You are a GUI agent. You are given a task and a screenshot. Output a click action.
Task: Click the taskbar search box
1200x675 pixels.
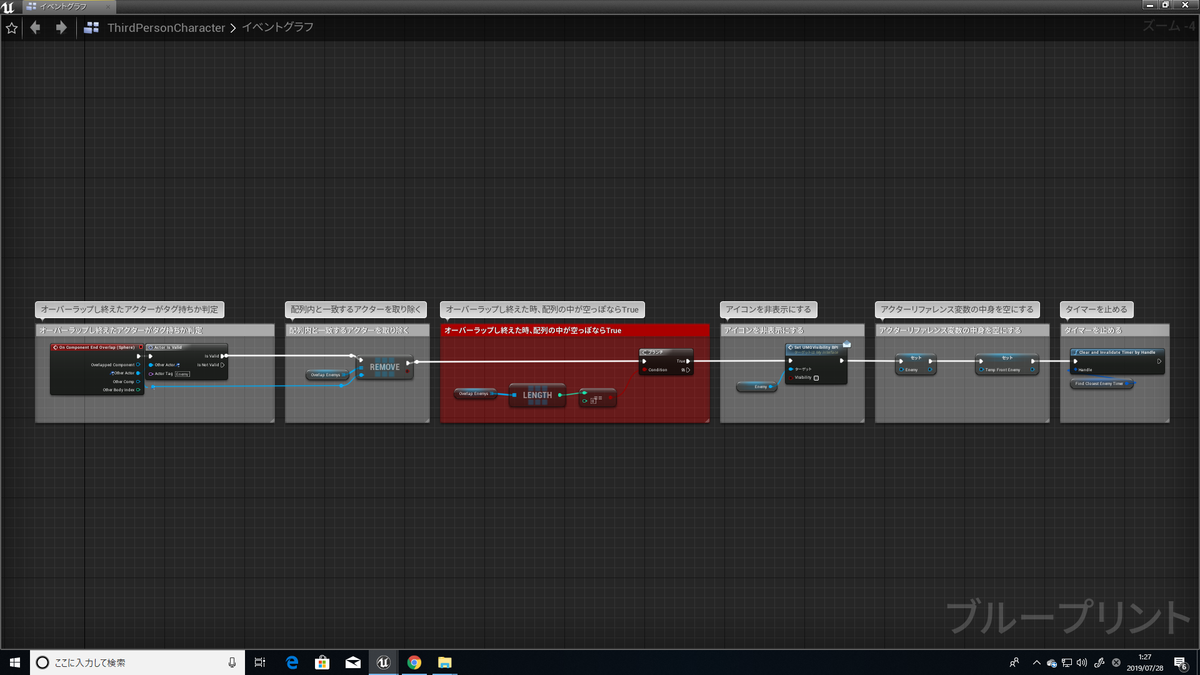(x=139, y=662)
